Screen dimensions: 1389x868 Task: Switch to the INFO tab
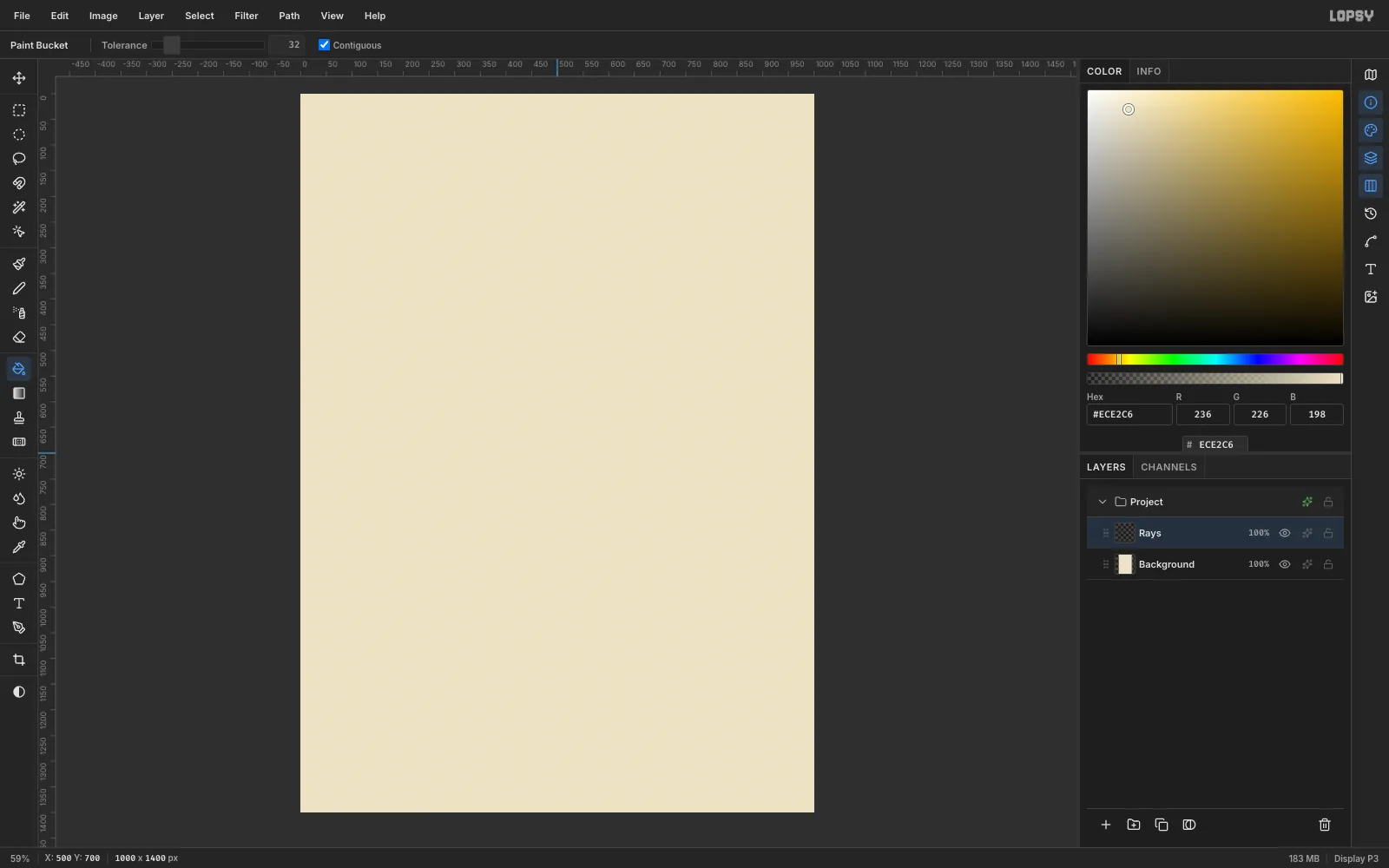point(1149,71)
